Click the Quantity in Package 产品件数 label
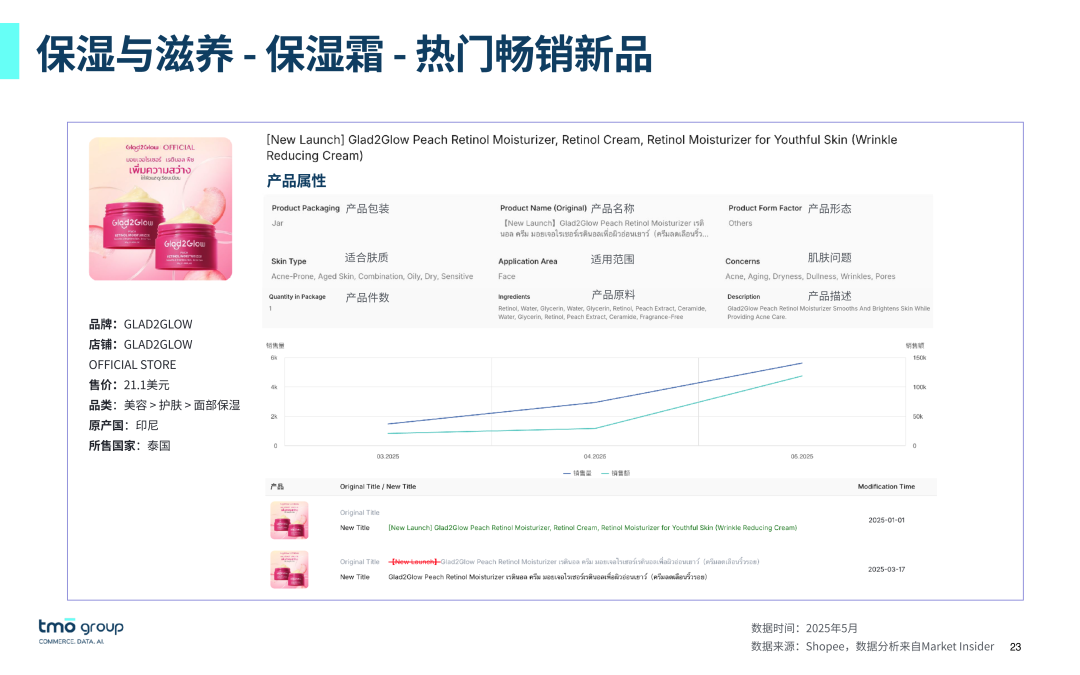The width and height of the screenshot is (1080, 675). click(x=329, y=297)
